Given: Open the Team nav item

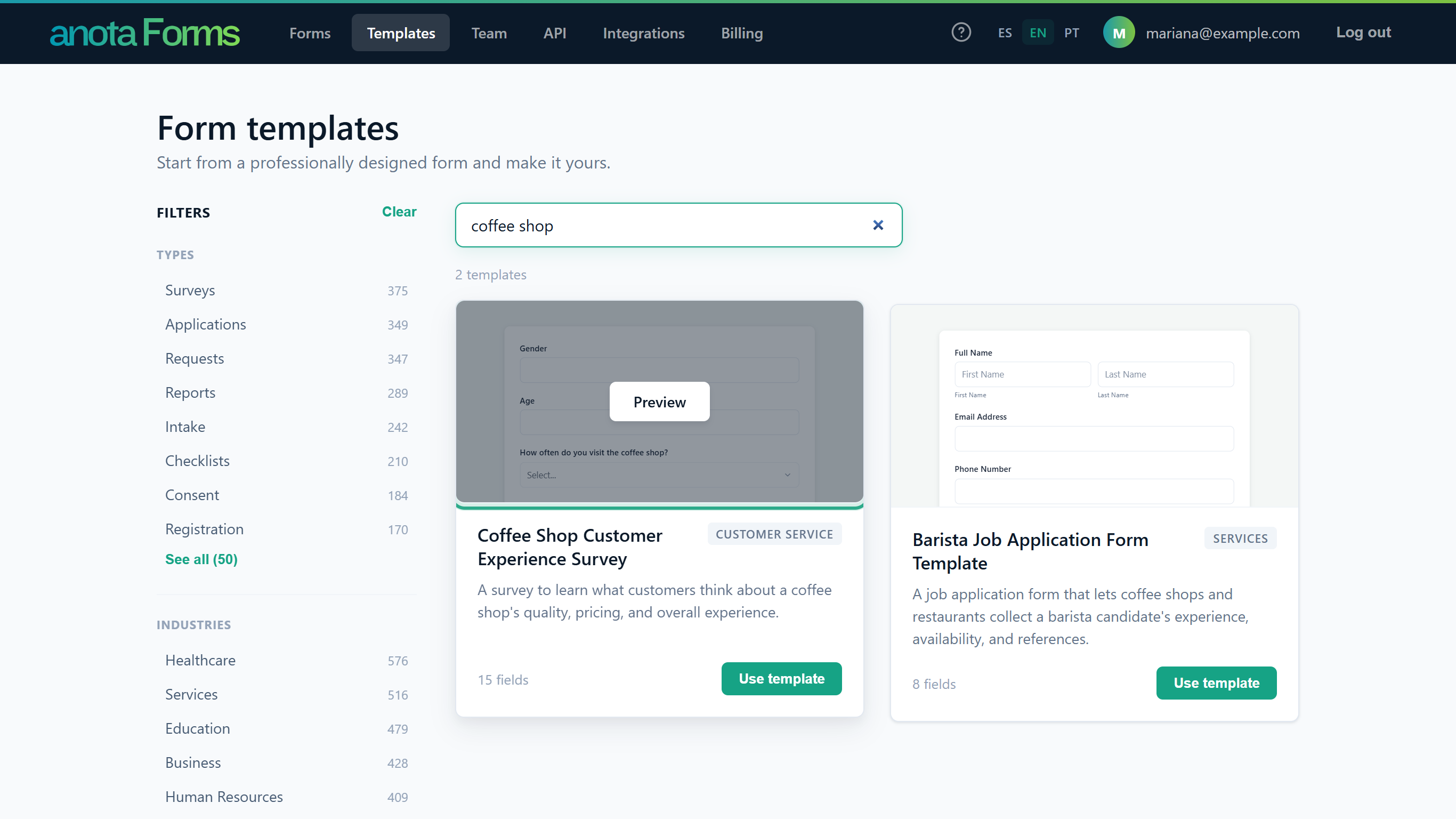Looking at the screenshot, I should 489,33.
